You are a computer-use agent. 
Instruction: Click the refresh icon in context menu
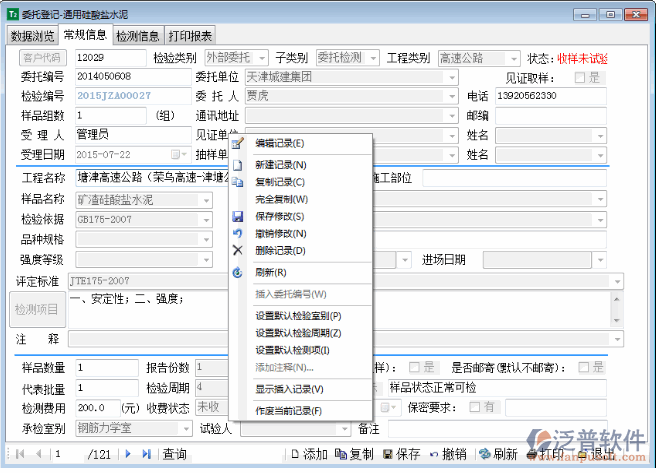[237, 272]
